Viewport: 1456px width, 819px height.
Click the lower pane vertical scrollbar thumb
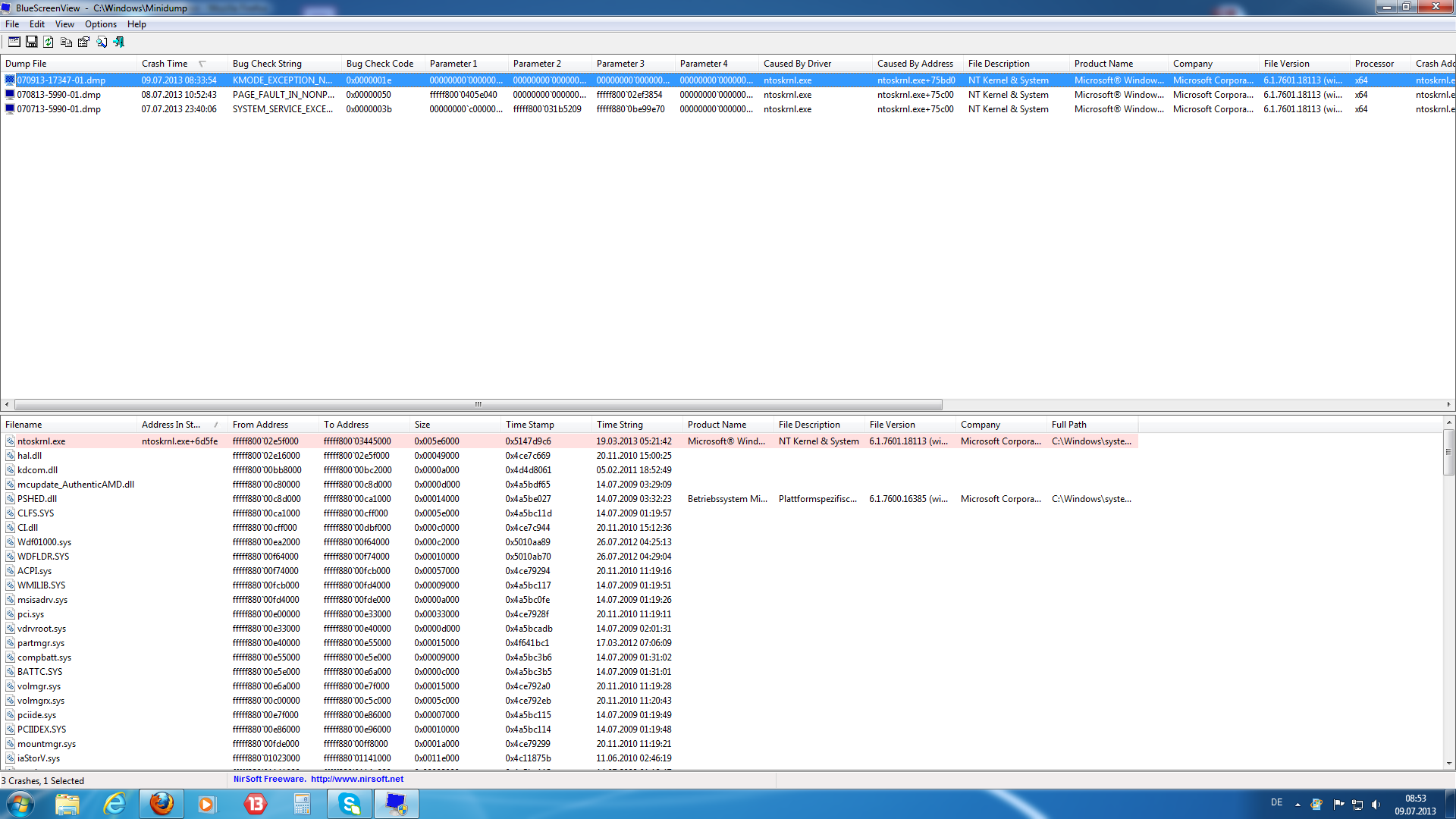(1448, 452)
